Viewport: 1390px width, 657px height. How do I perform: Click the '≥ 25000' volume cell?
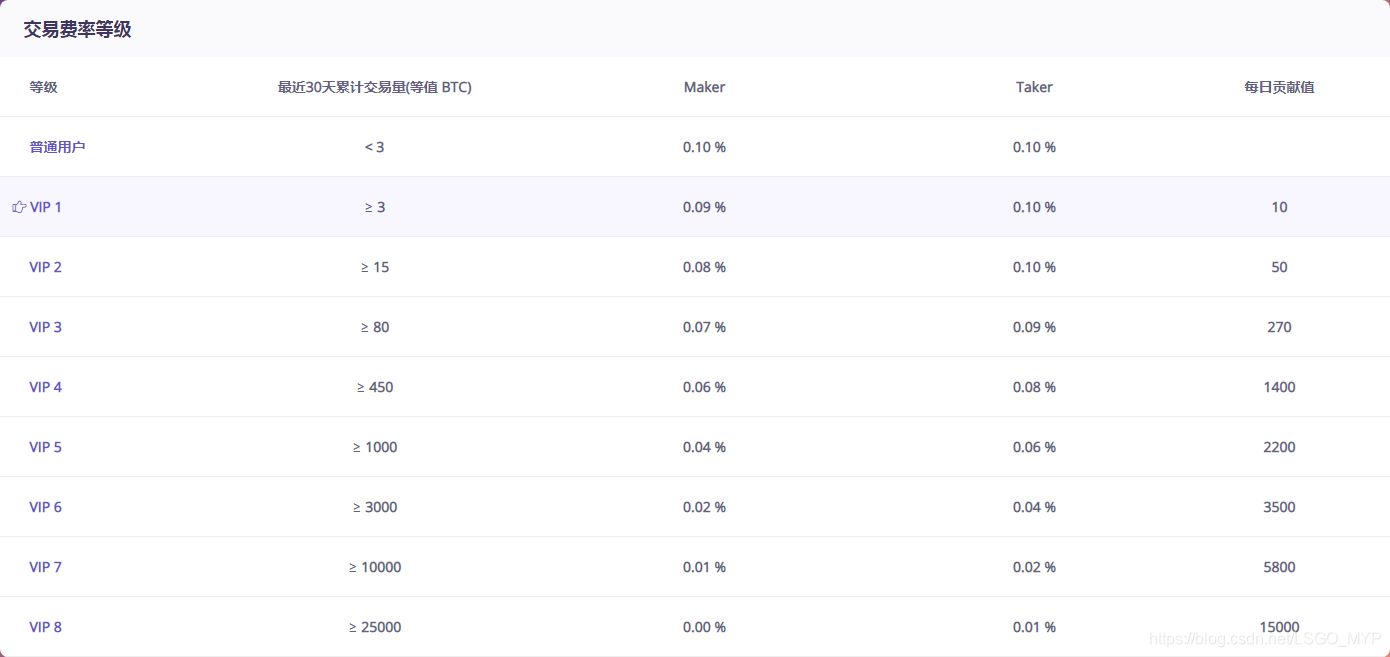pyautogui.click(x=375, y=627)
